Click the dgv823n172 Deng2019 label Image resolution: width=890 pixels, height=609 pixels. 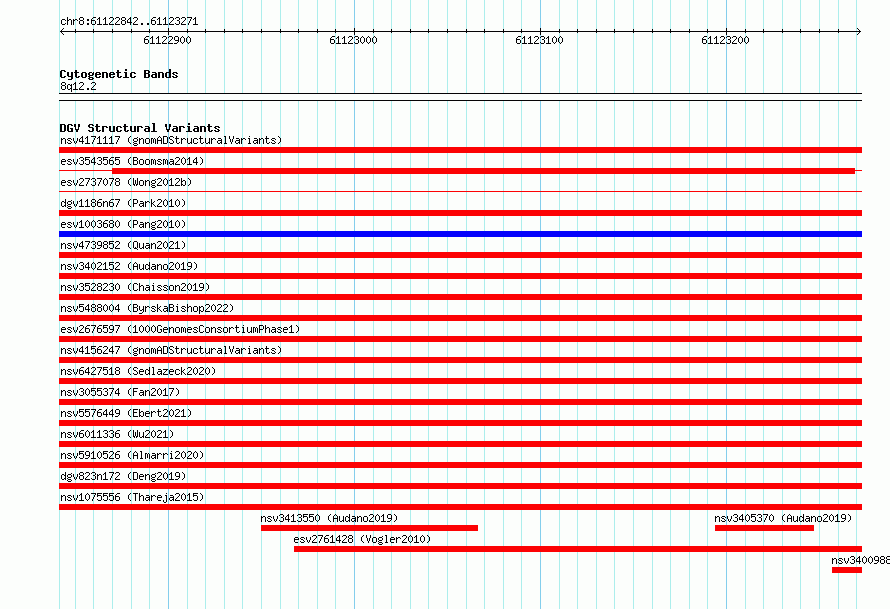[123, 476]
